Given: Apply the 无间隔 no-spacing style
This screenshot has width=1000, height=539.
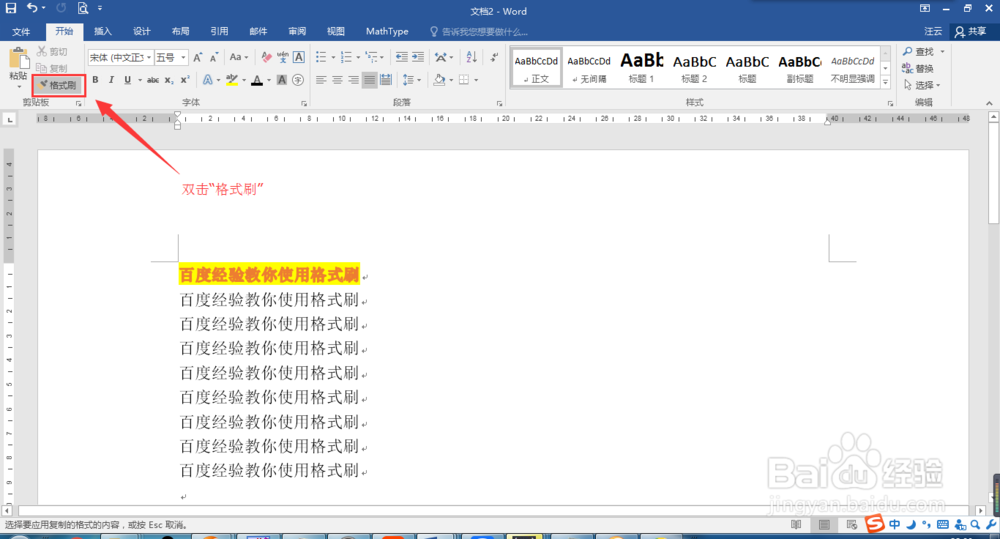Looking at the screenshot, I should 589,68.
